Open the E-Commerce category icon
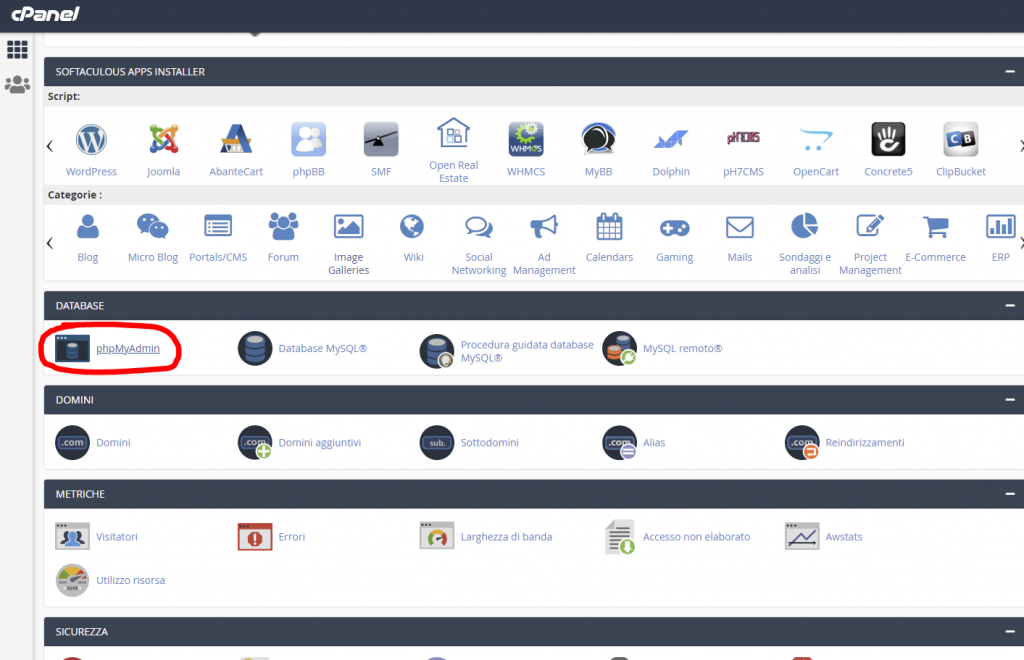The width and height of the screenshot is (1024, 660). click(x=935, y=227)
